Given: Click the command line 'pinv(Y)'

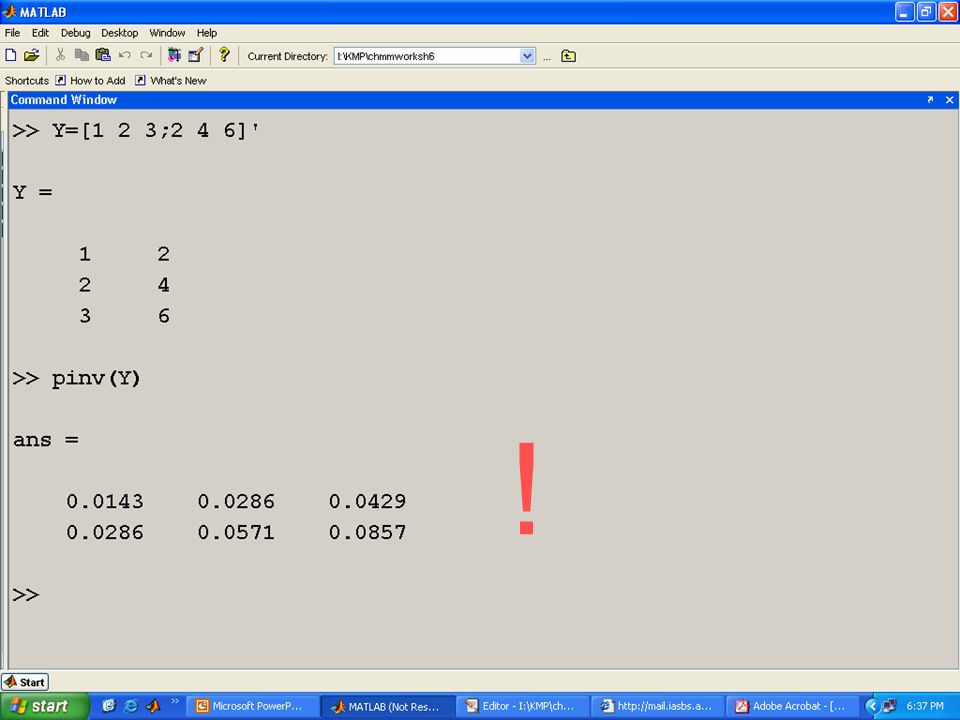Looking at the screenshot, I should [x=96, y=378].
